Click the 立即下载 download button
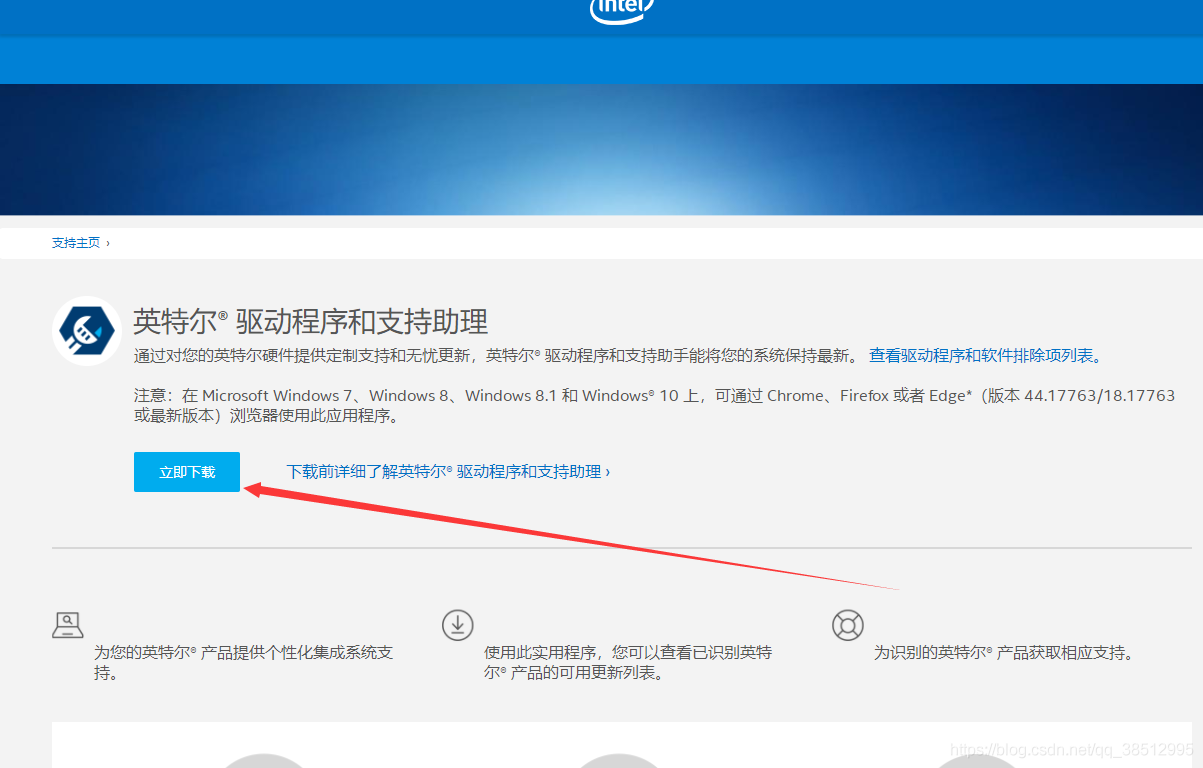Viewport: 1203px width, 768px height. (187, 472)
